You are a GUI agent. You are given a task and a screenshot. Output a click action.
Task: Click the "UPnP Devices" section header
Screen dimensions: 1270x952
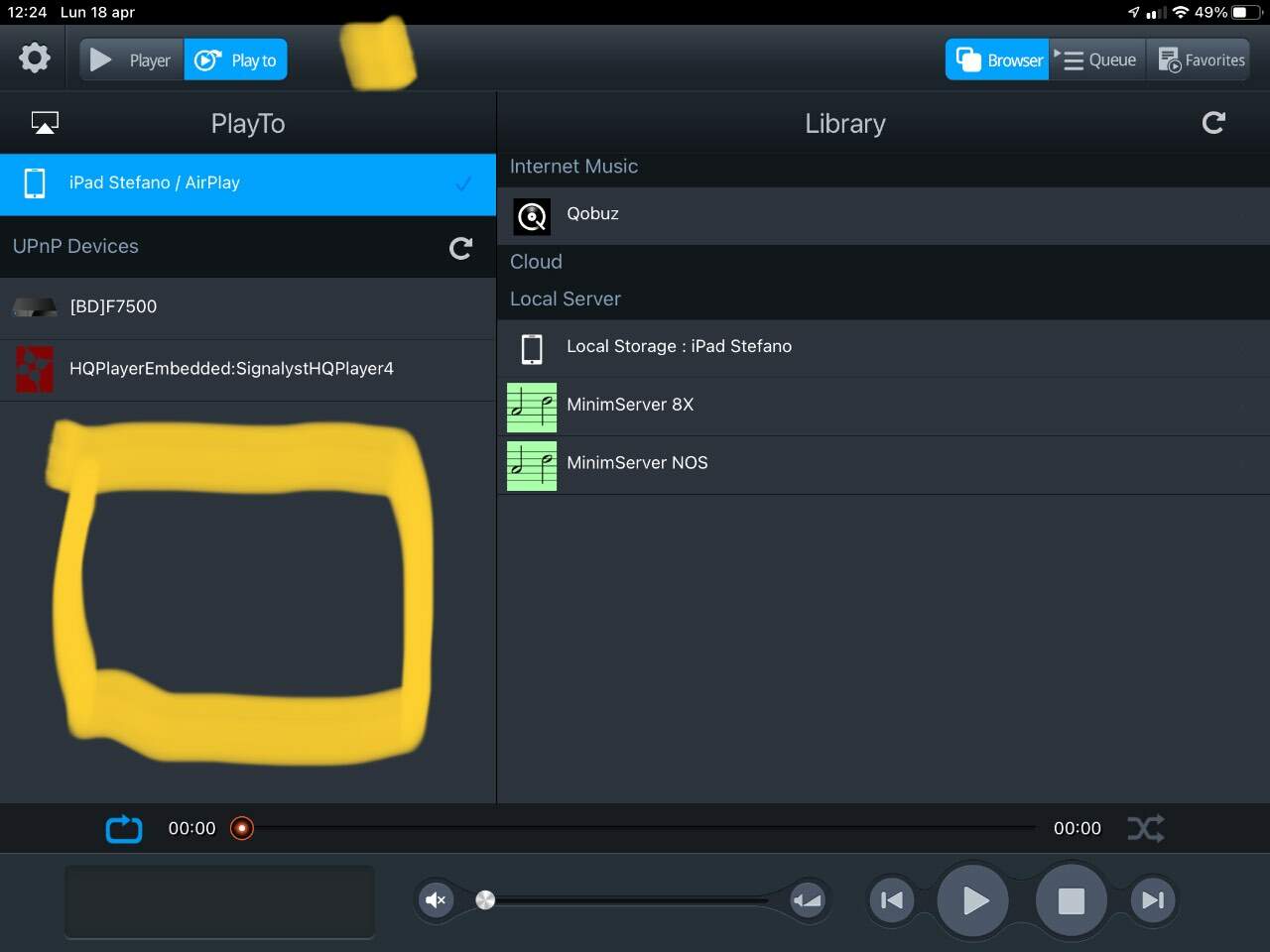pos(75,247)
